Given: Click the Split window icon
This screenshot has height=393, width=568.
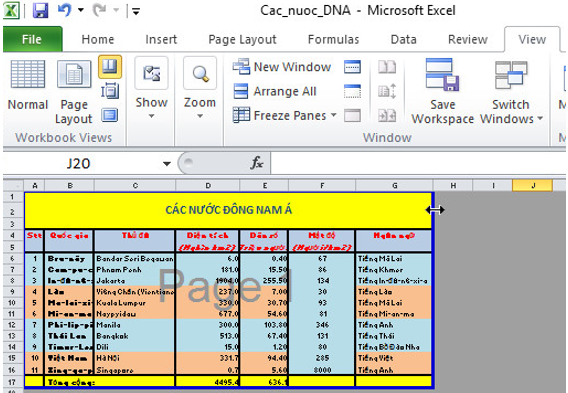Looking at the screenshot, I should pyautogui.click(x=352, y=67).
